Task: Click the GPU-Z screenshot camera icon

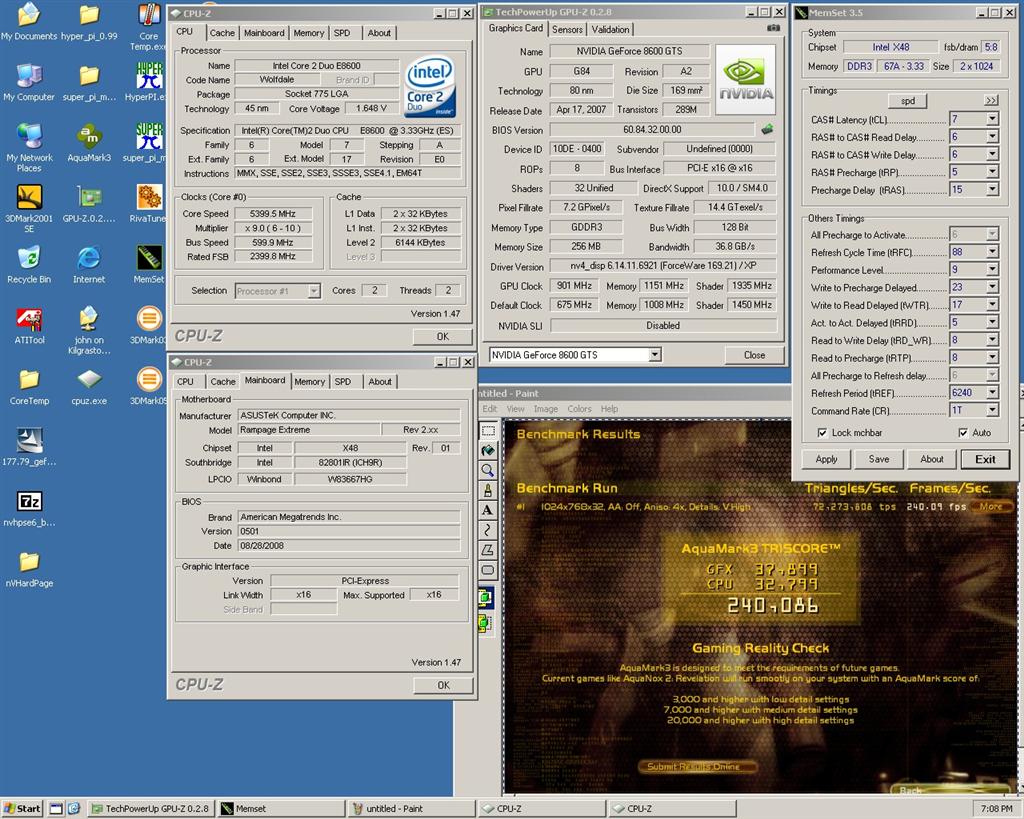Action: pyautogui.click(x=773, y=28)
